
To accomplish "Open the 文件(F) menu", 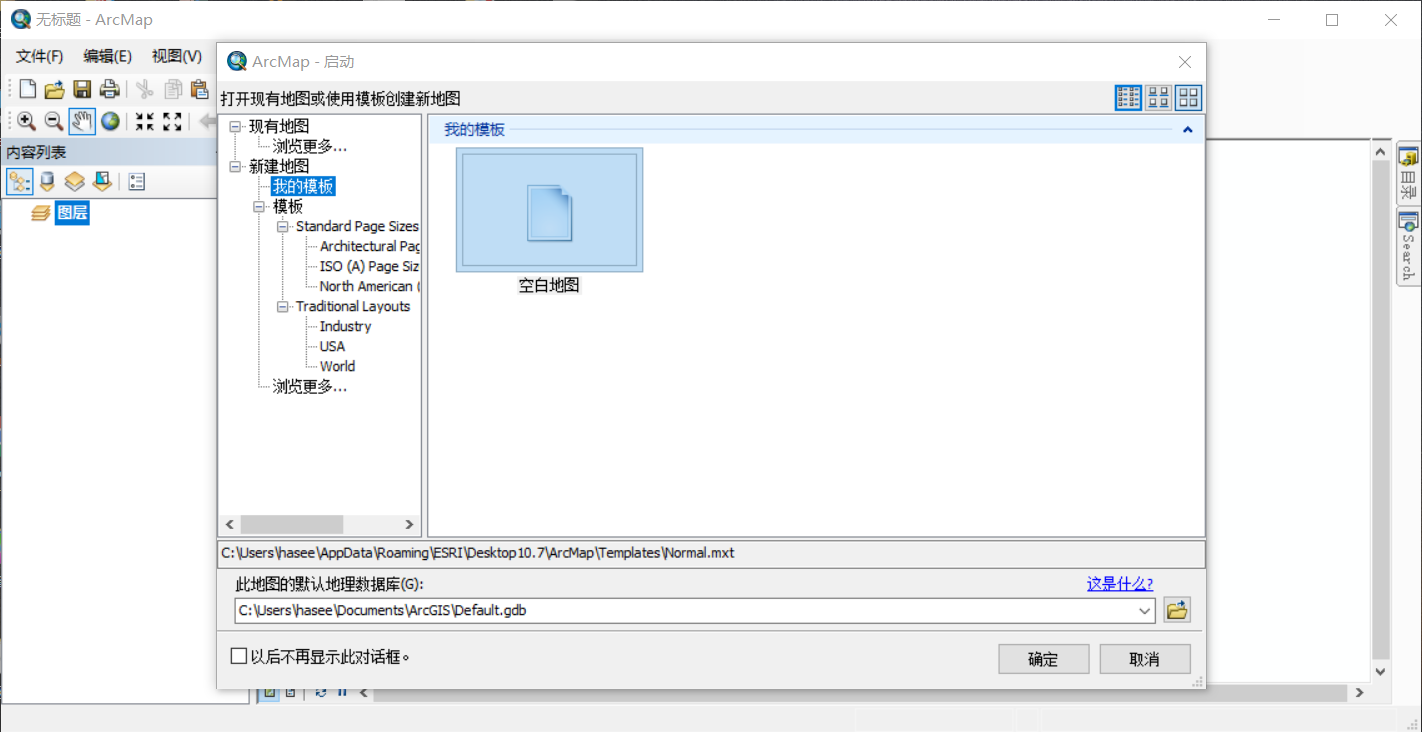I will click(x=40, y=56).
